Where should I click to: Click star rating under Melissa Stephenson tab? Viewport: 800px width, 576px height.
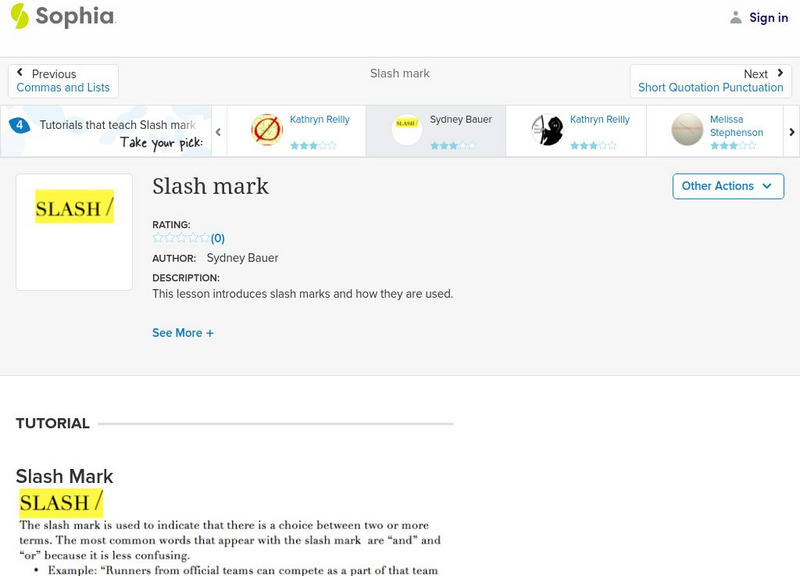tap(733, 146)
